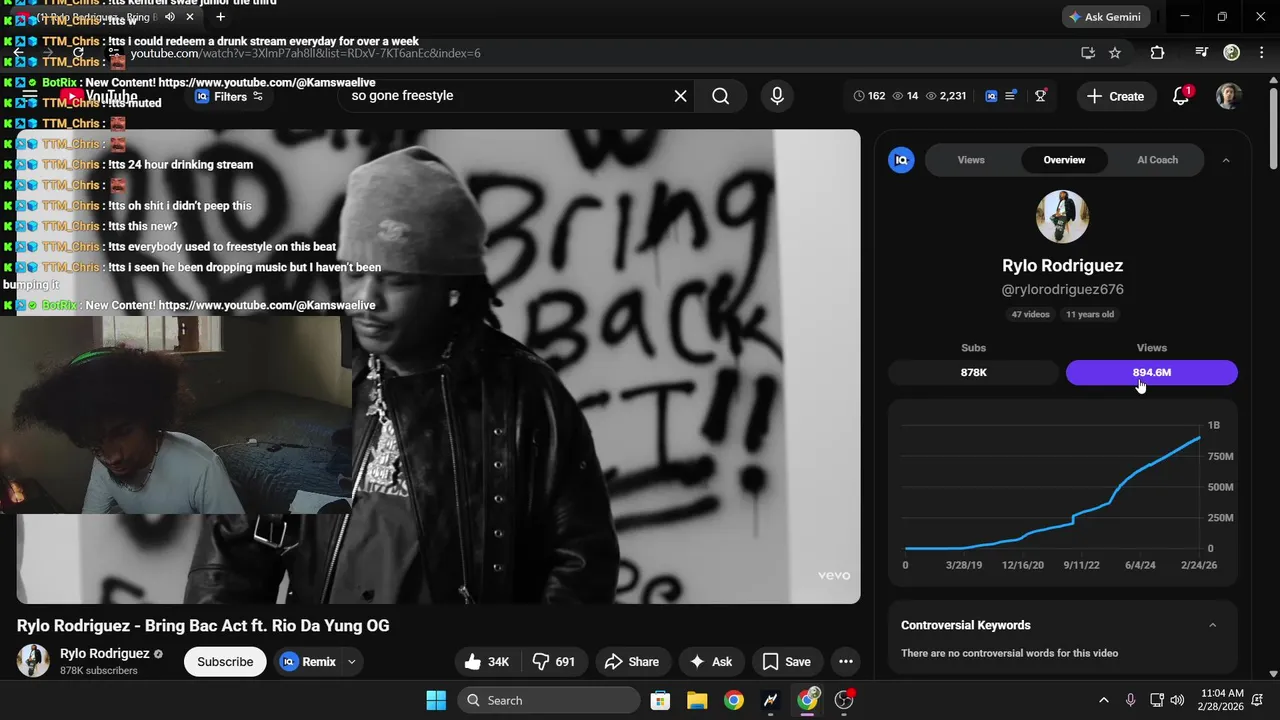Image resolution: width=1280 pixels, height=720 pixels.
Task: Click the magnifier search button in YouTube
Action: [720, 96]
